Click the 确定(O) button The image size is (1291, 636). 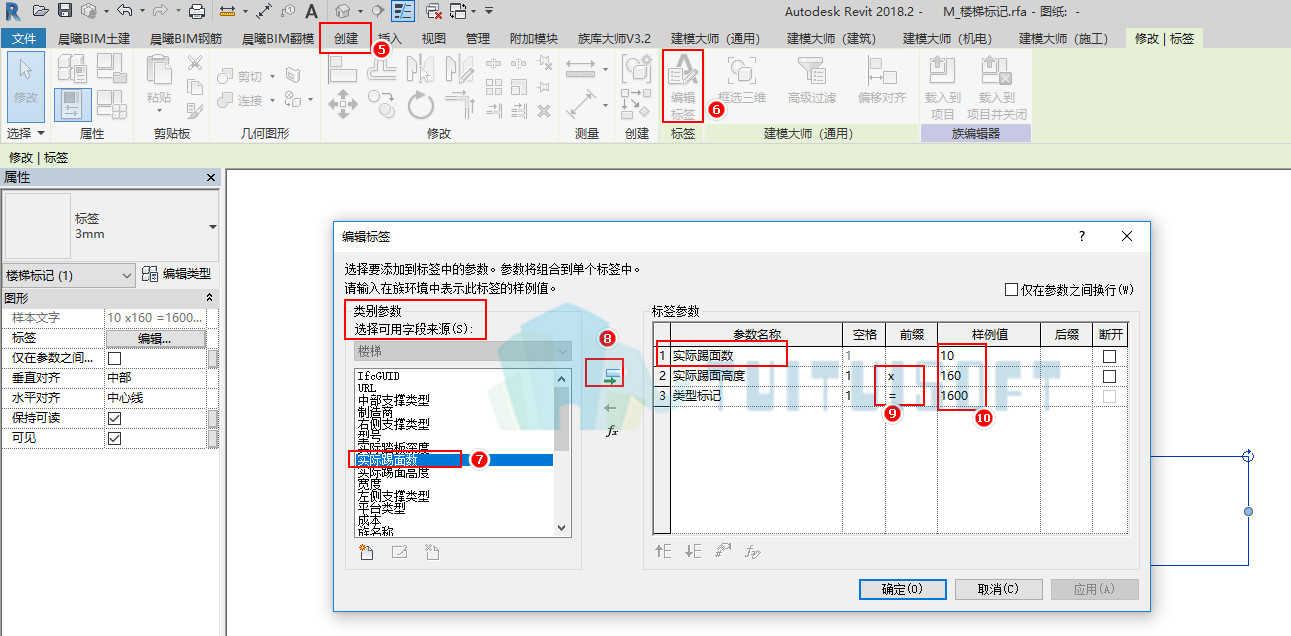click(x=902, y=589)
